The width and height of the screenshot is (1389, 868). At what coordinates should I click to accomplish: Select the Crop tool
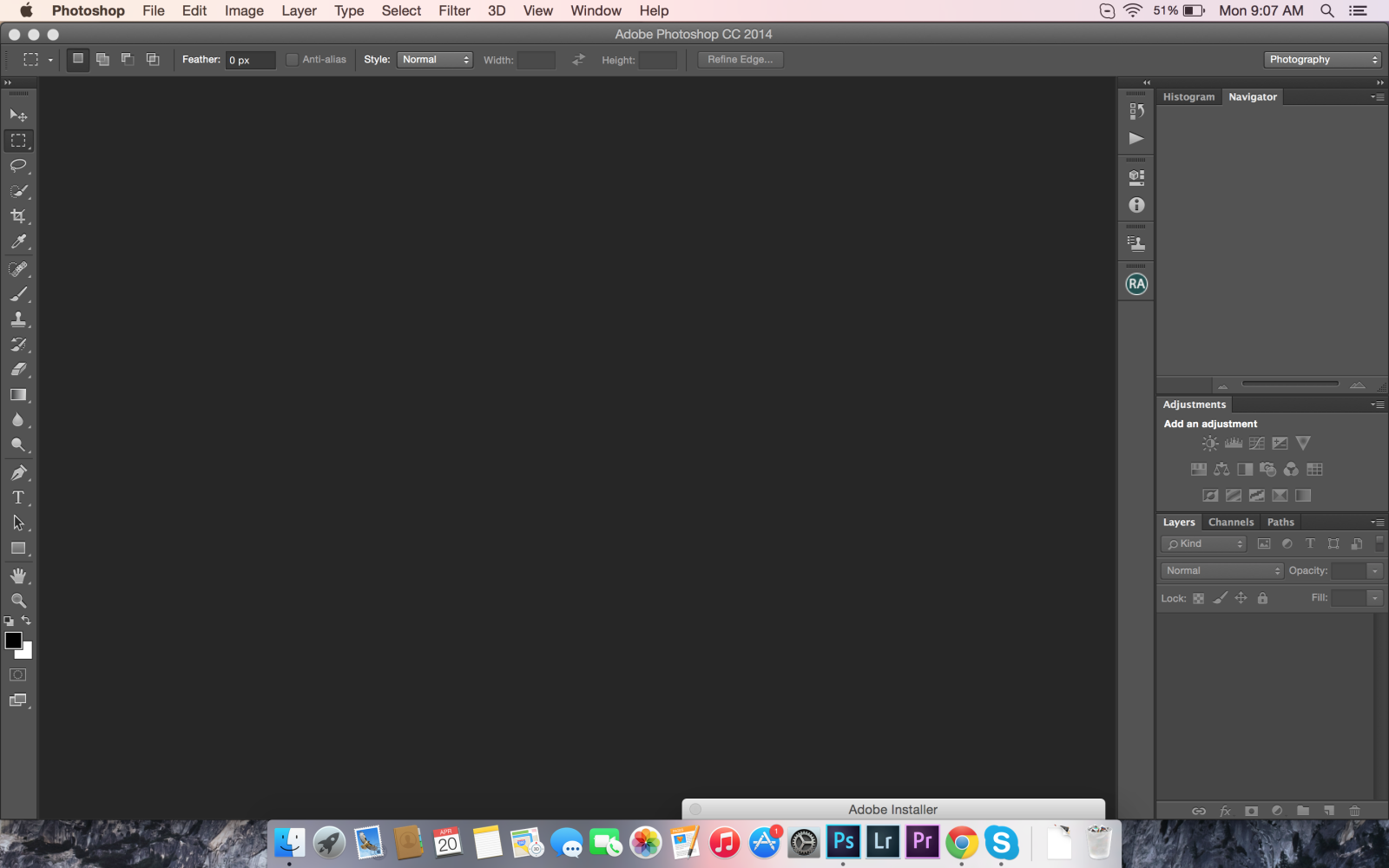click(x=18, y=216)
